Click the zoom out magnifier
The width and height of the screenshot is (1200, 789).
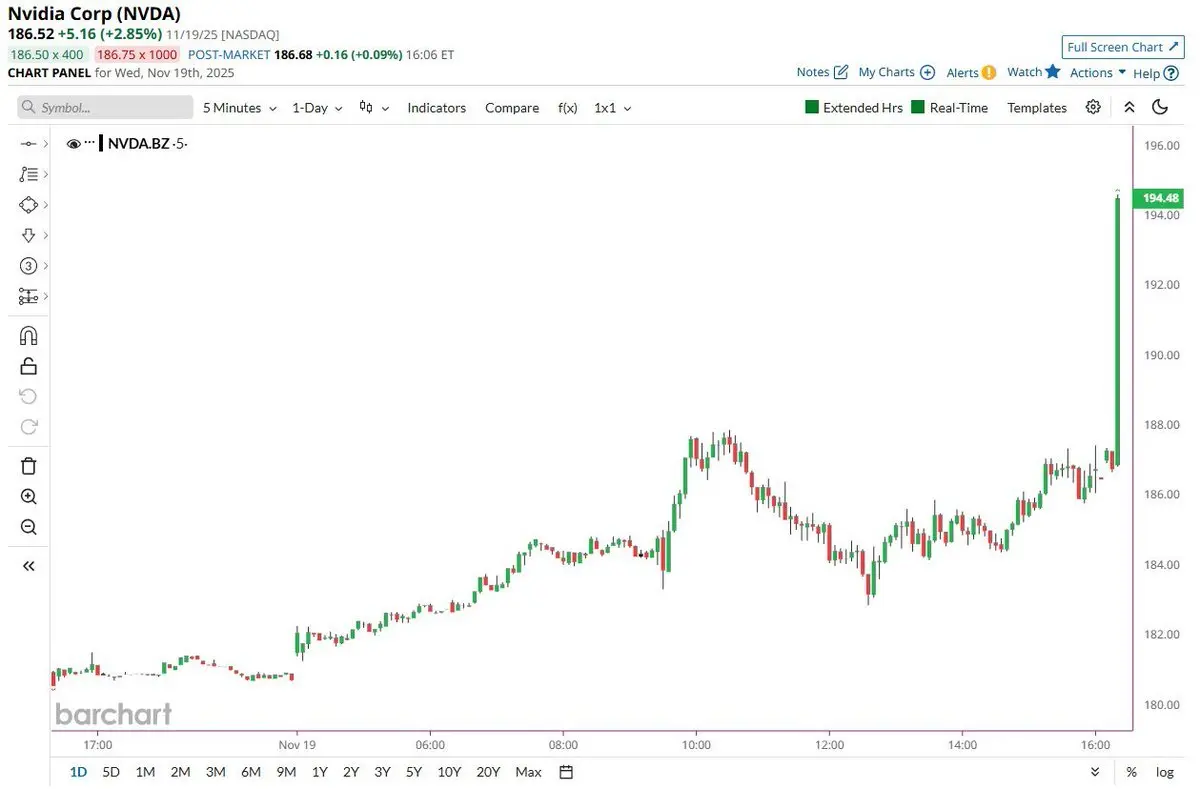tap(28, 527)
